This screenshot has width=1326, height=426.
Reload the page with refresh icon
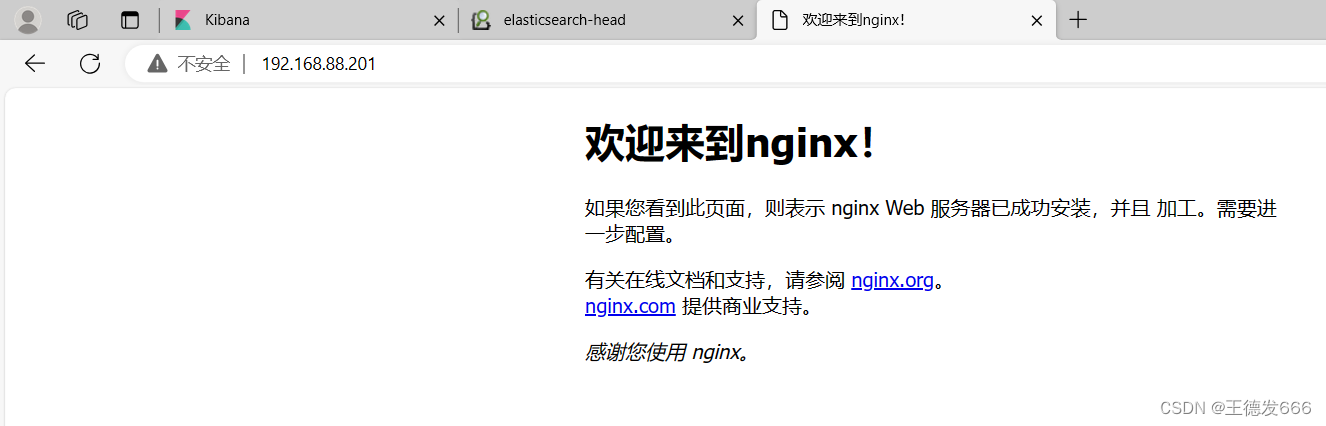coord(90,64)
